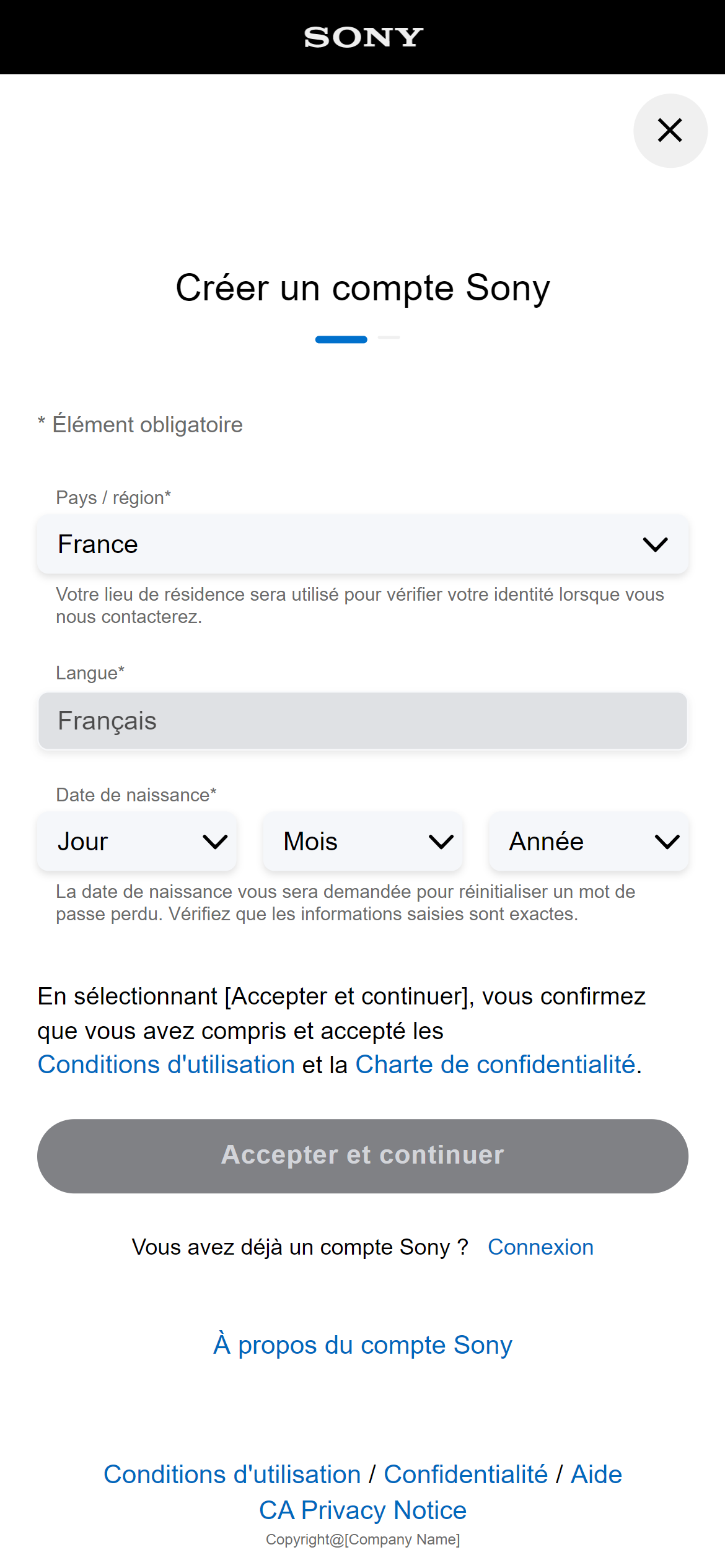Open the Charte de confidentialité link

click(495, 1065)
